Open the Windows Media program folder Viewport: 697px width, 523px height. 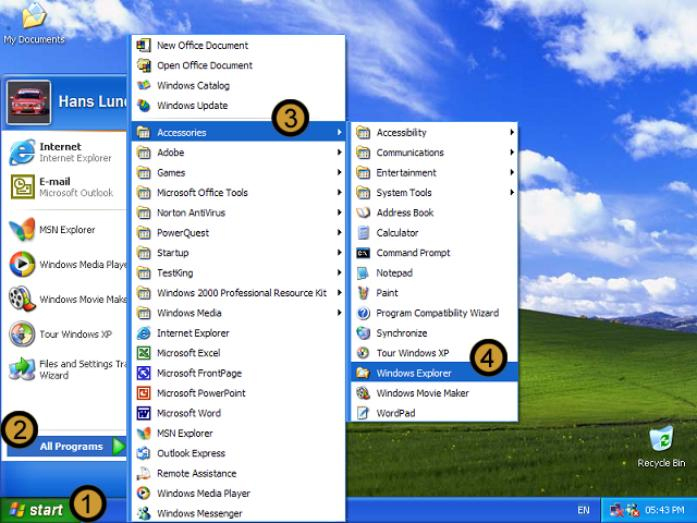[238, 312]
